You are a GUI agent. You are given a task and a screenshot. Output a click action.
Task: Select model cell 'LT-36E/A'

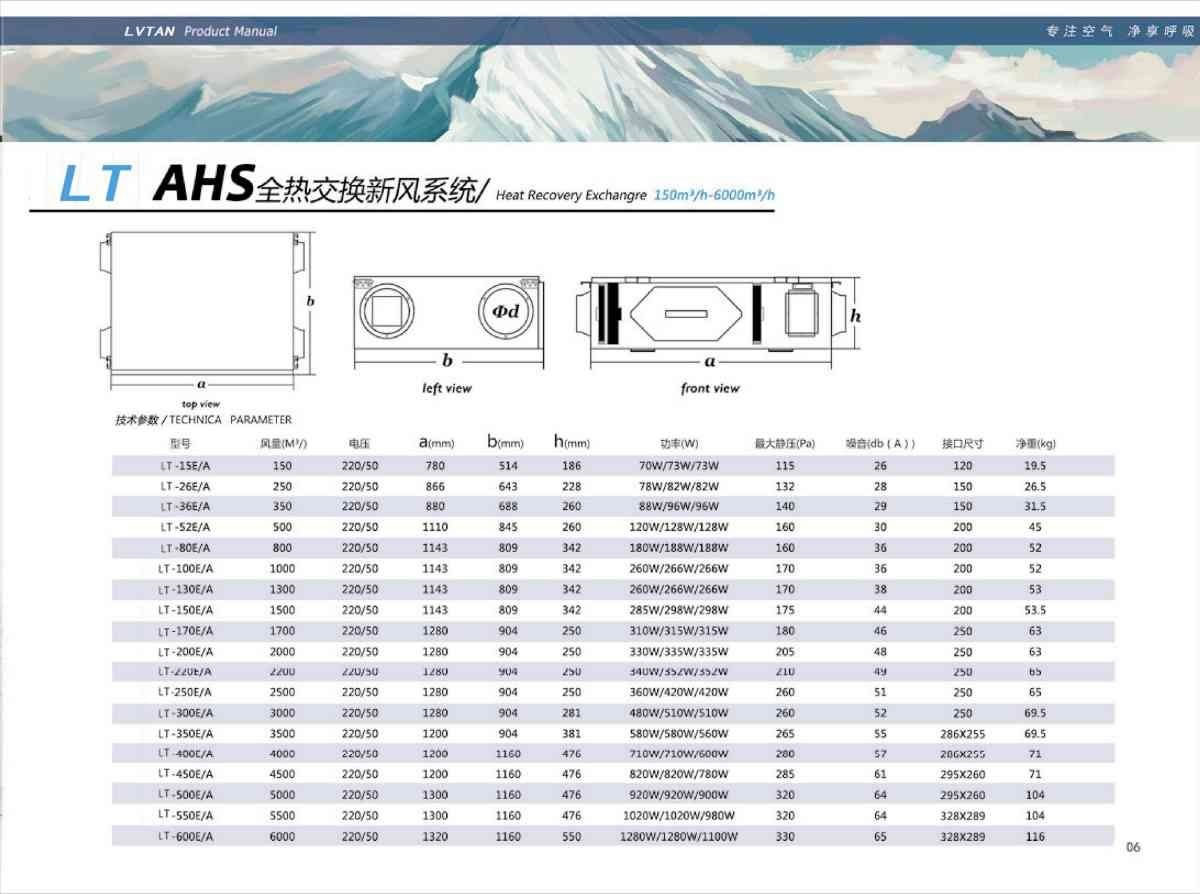(x=185, y=506)
